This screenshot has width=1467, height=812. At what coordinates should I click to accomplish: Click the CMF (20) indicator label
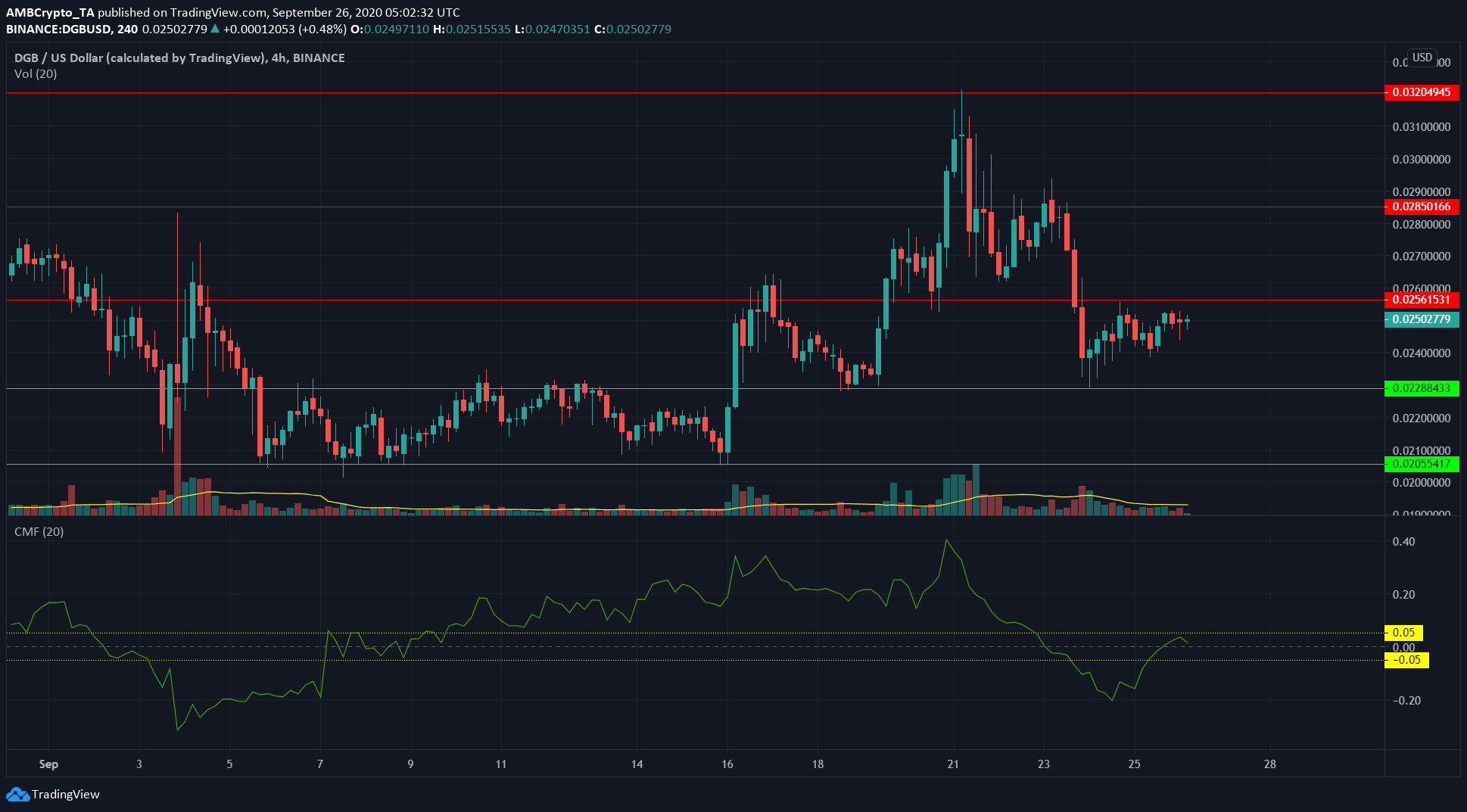[x=39, y=531]
